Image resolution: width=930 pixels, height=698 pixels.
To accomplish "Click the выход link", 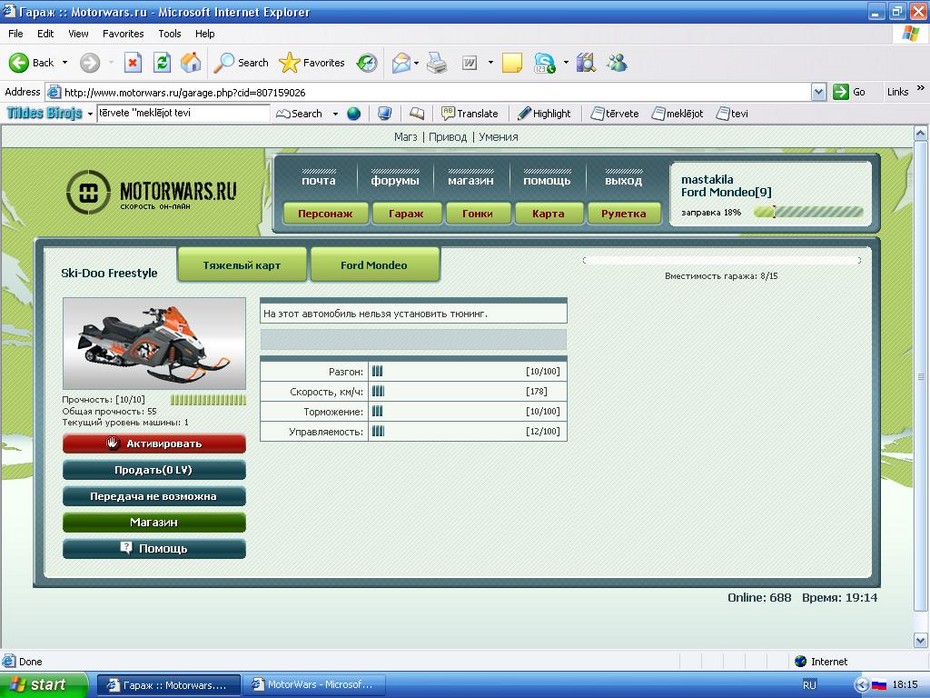I will coord(623,180).
